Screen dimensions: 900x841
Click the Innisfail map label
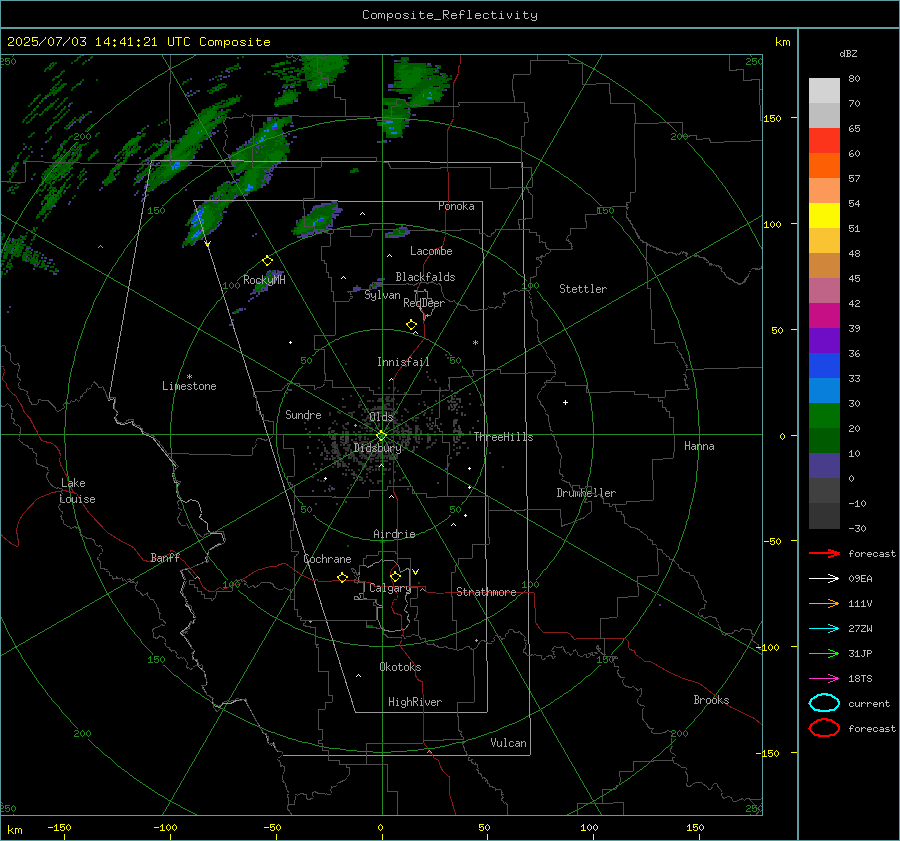[403, 362]
